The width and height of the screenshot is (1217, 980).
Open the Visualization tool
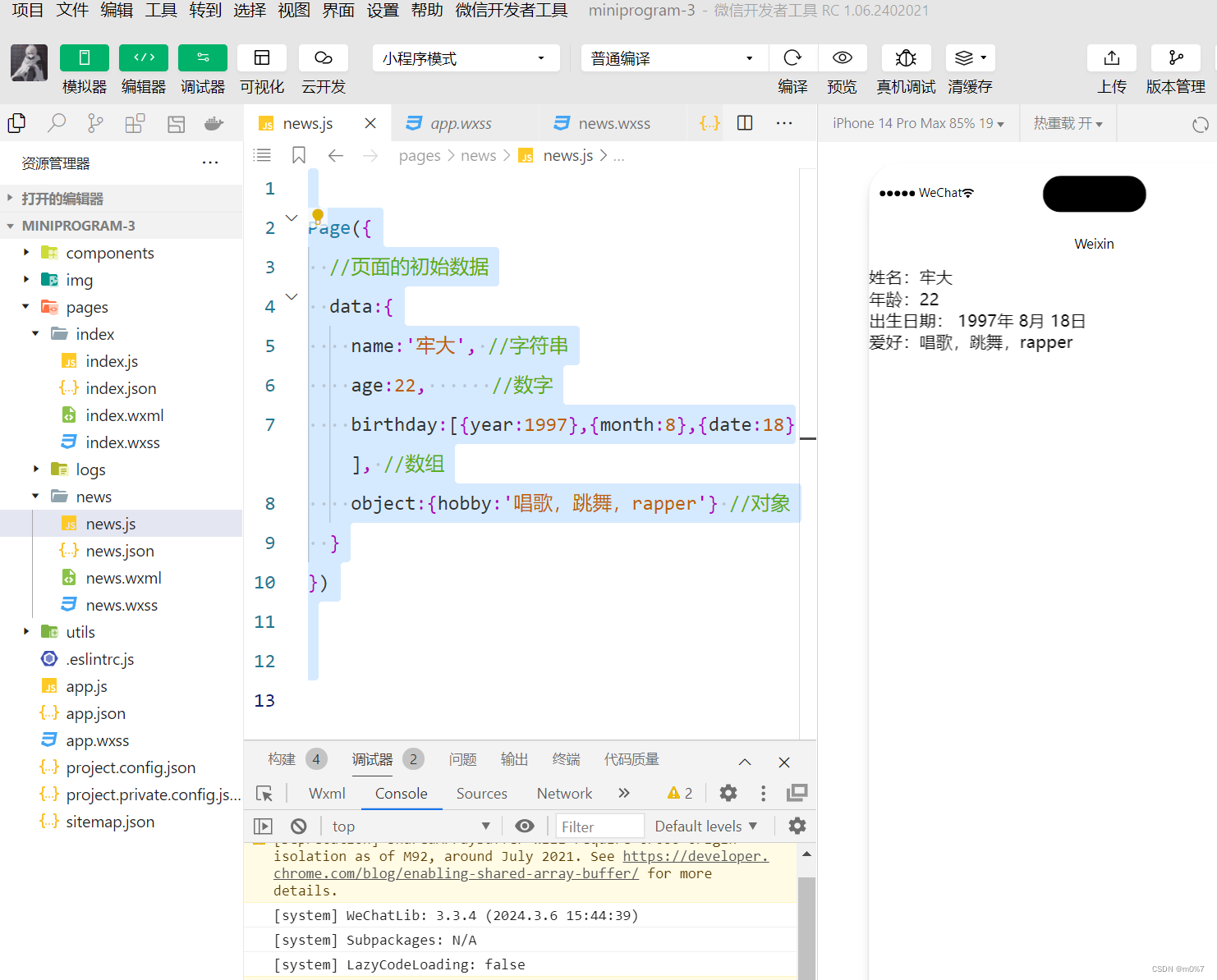tap(262, 58)
